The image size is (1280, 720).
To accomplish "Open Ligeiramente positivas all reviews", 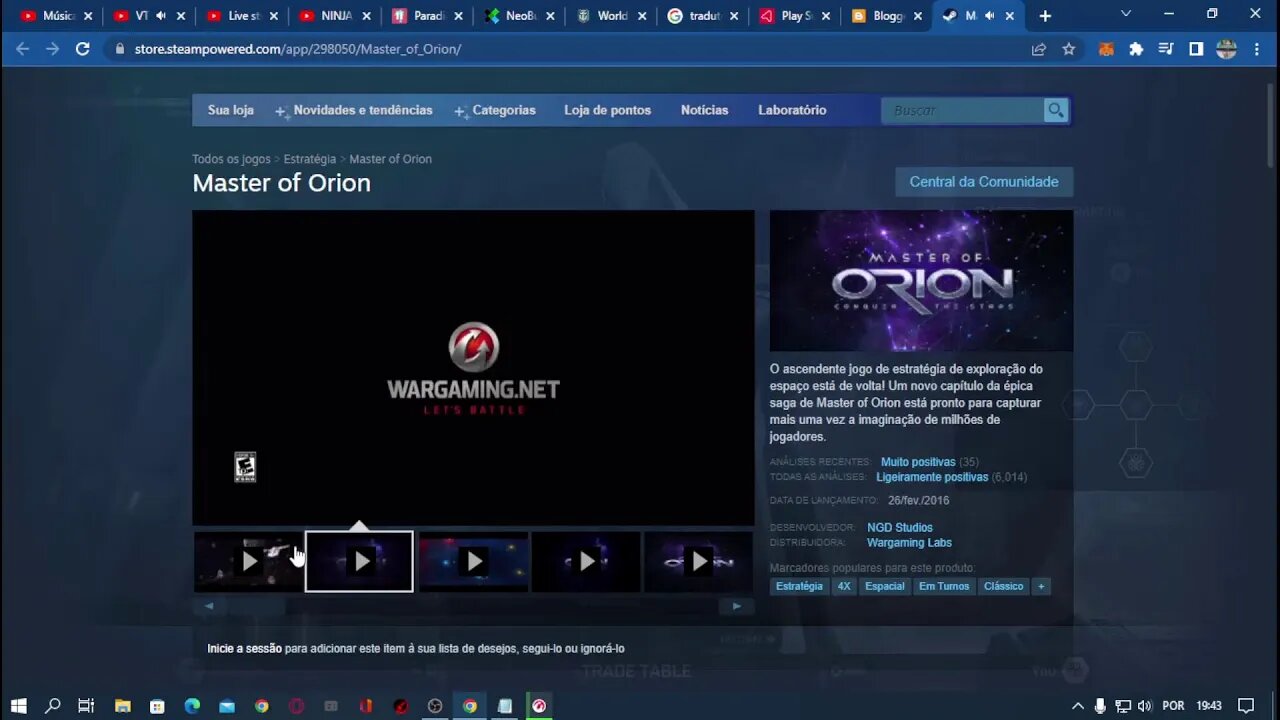I will coord(932,478).
